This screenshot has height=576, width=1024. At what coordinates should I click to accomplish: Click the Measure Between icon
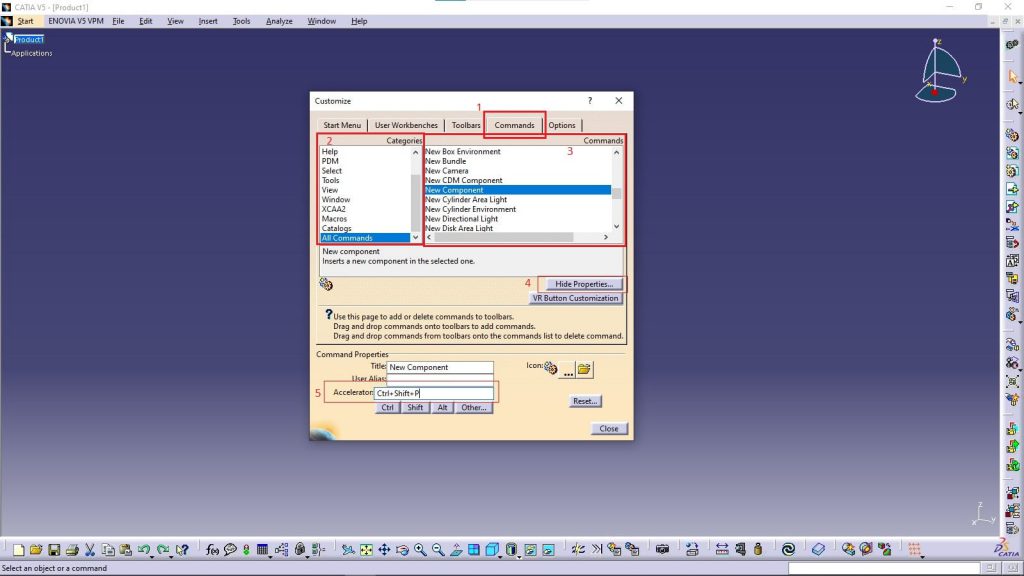click(x=722, y=550)
